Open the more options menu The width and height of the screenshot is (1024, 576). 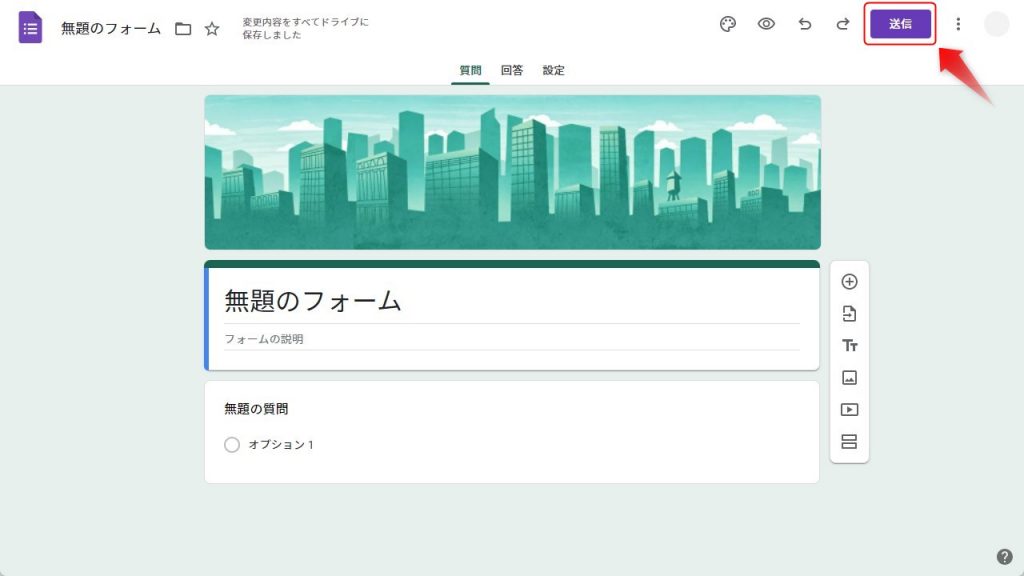point(958,24)
